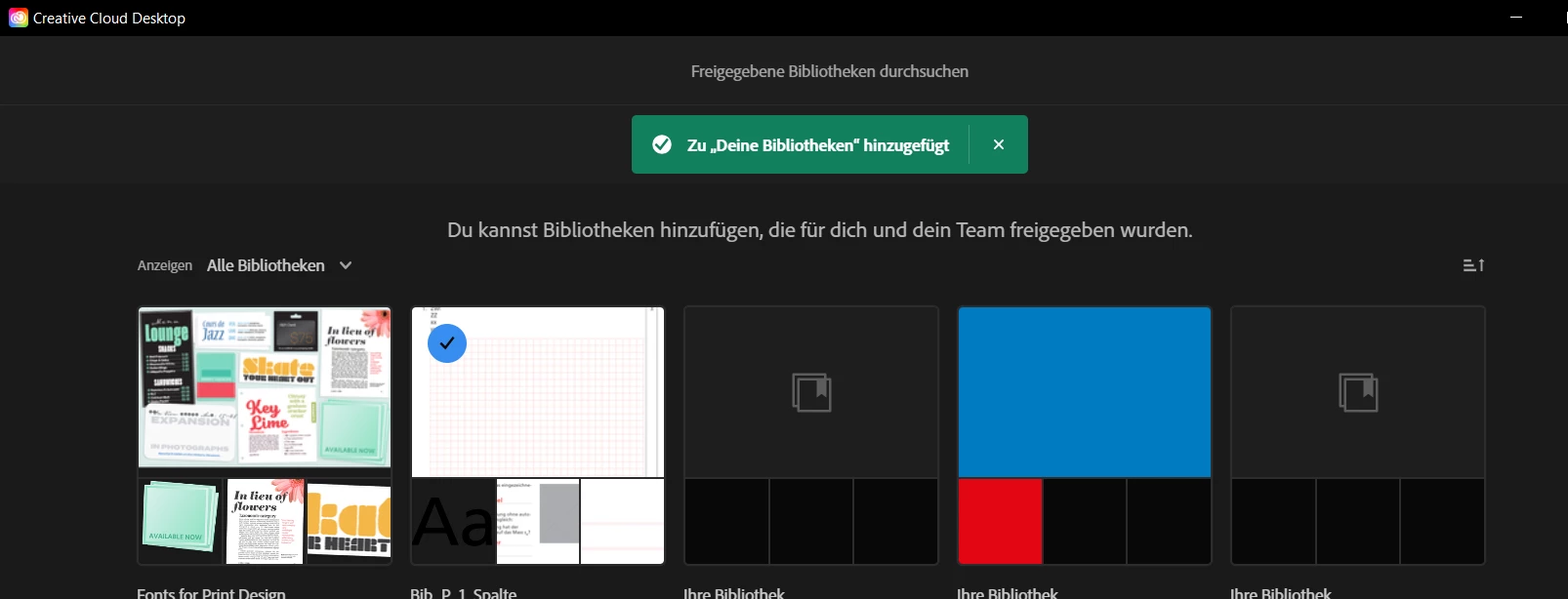Expand the 'Alle Bibliotheken' filter dropdown
This screenshot has height=599, width=1568.
tap(279, 265)
